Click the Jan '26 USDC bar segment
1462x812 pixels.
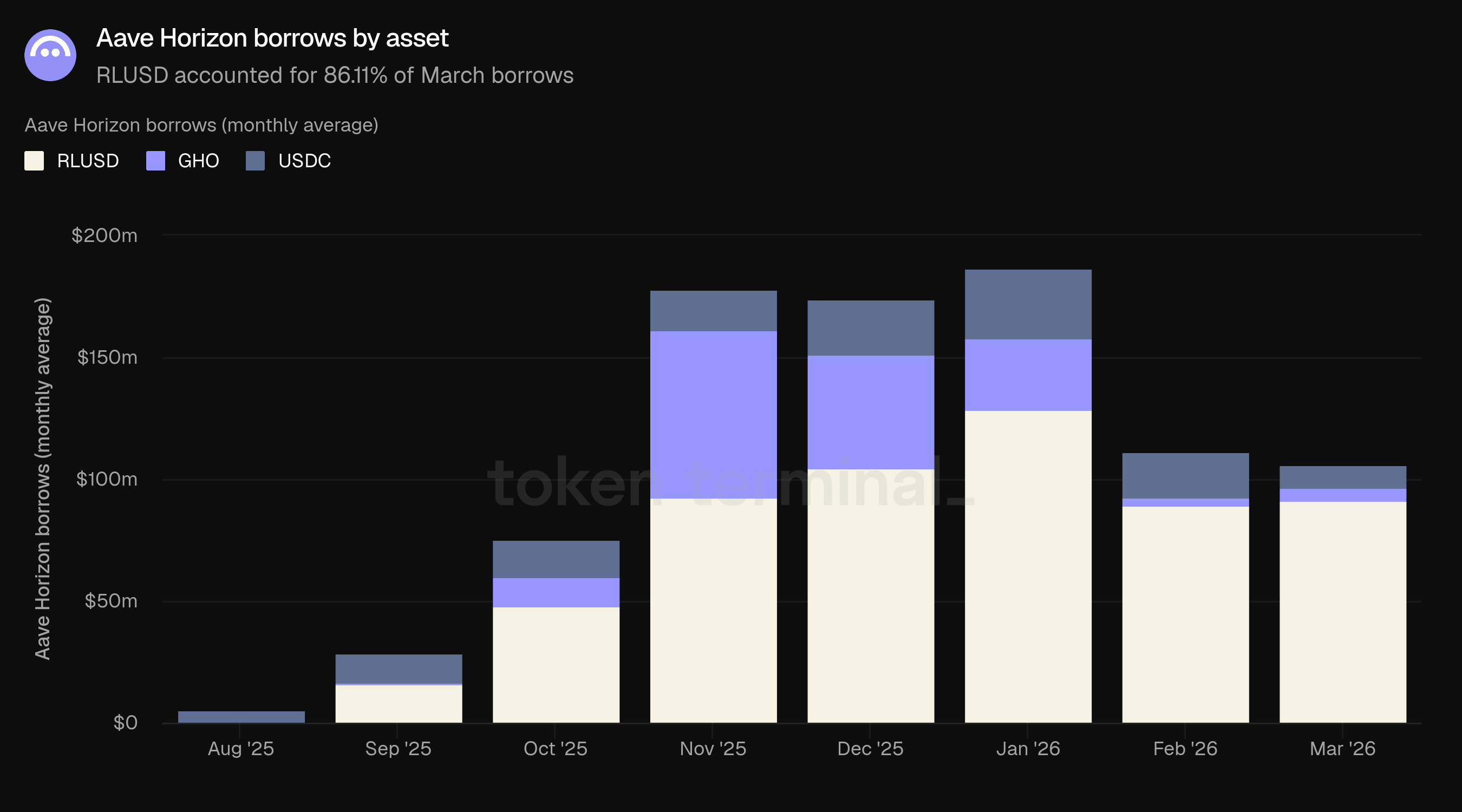click(x=1027, y=304)
